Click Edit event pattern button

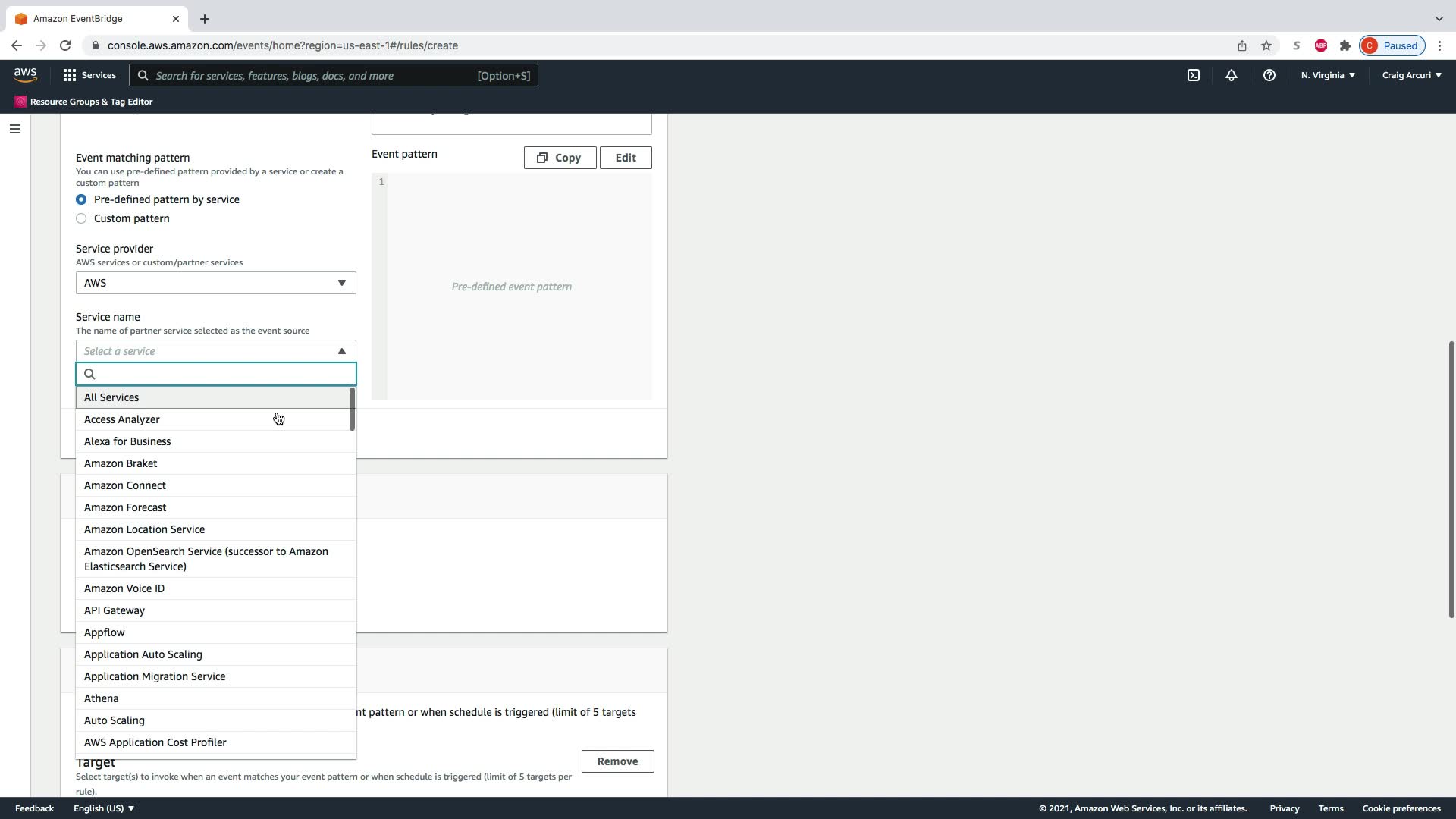point(625,158)
